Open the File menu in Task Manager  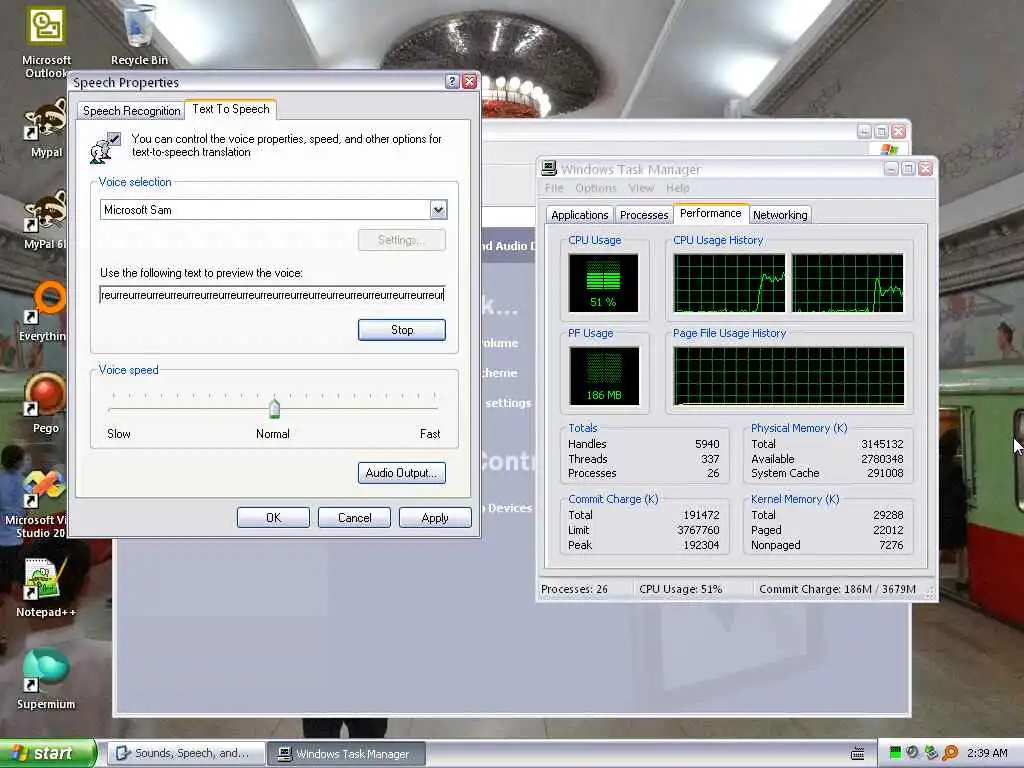554,188
